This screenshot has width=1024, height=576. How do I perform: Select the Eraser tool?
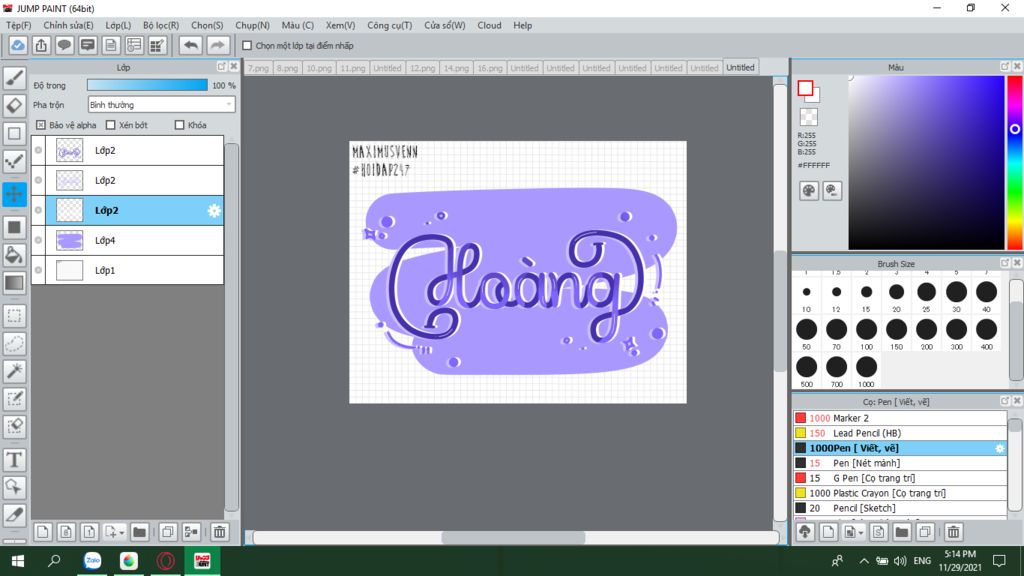(x=14, y=106)
